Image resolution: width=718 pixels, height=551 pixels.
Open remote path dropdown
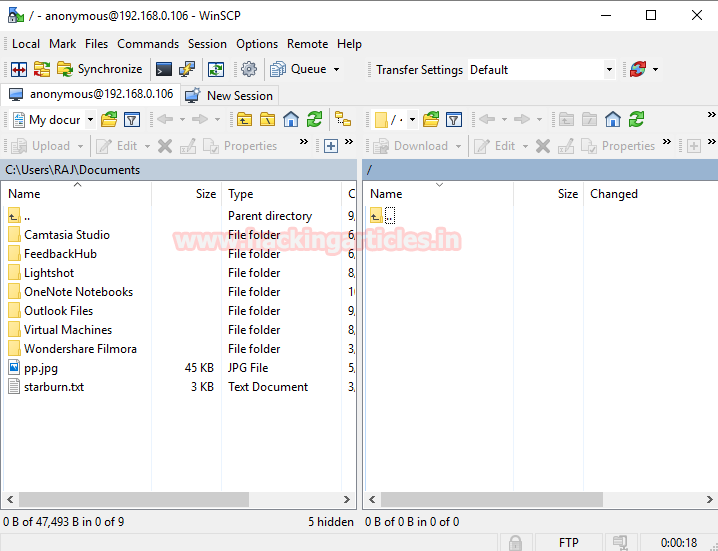coord(412,120)
